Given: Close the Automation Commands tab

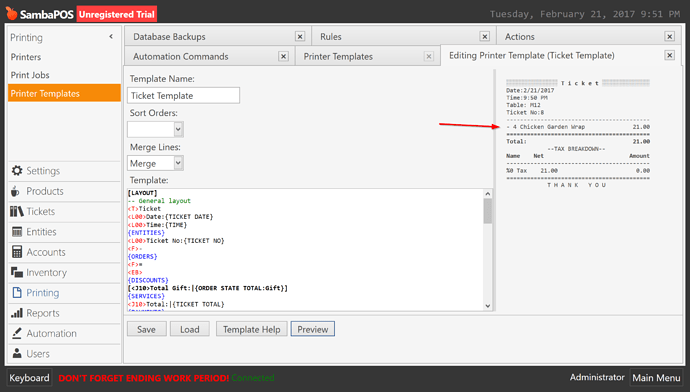Looking at the screenshot, I should point(283,56).
